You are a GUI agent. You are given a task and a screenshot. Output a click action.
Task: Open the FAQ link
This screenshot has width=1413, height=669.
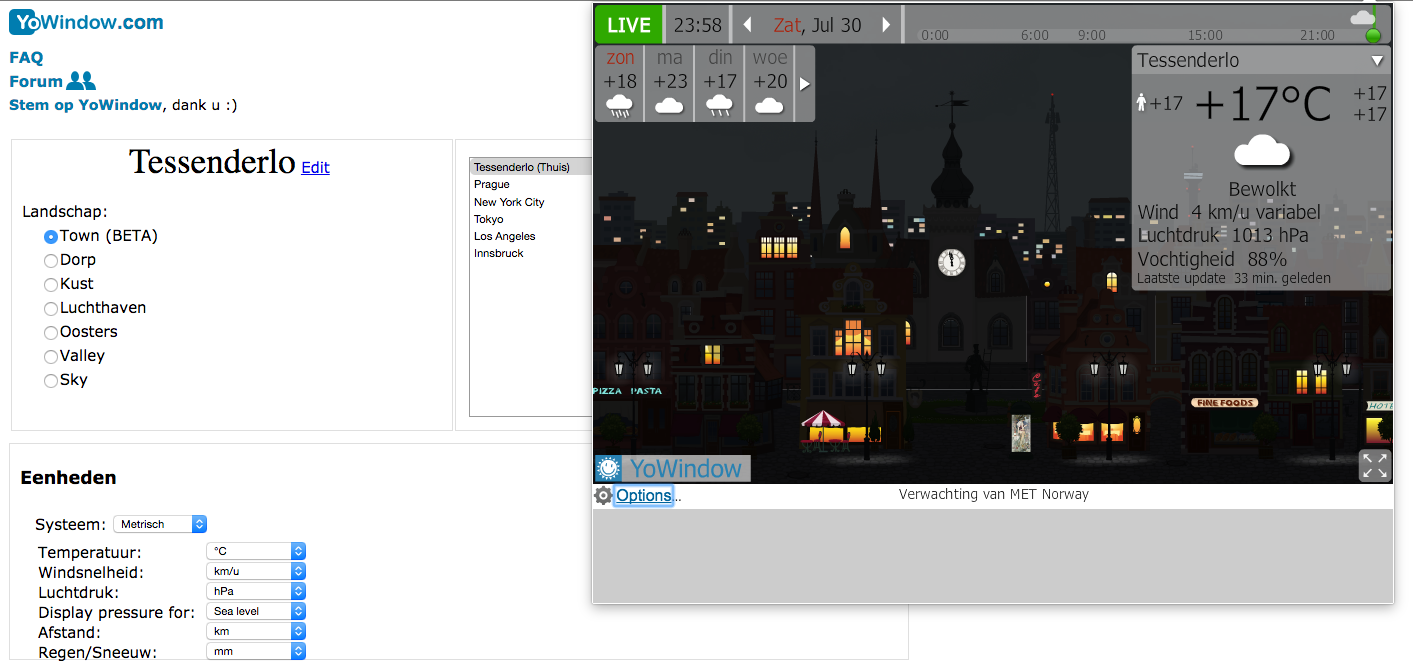point(26,58)
